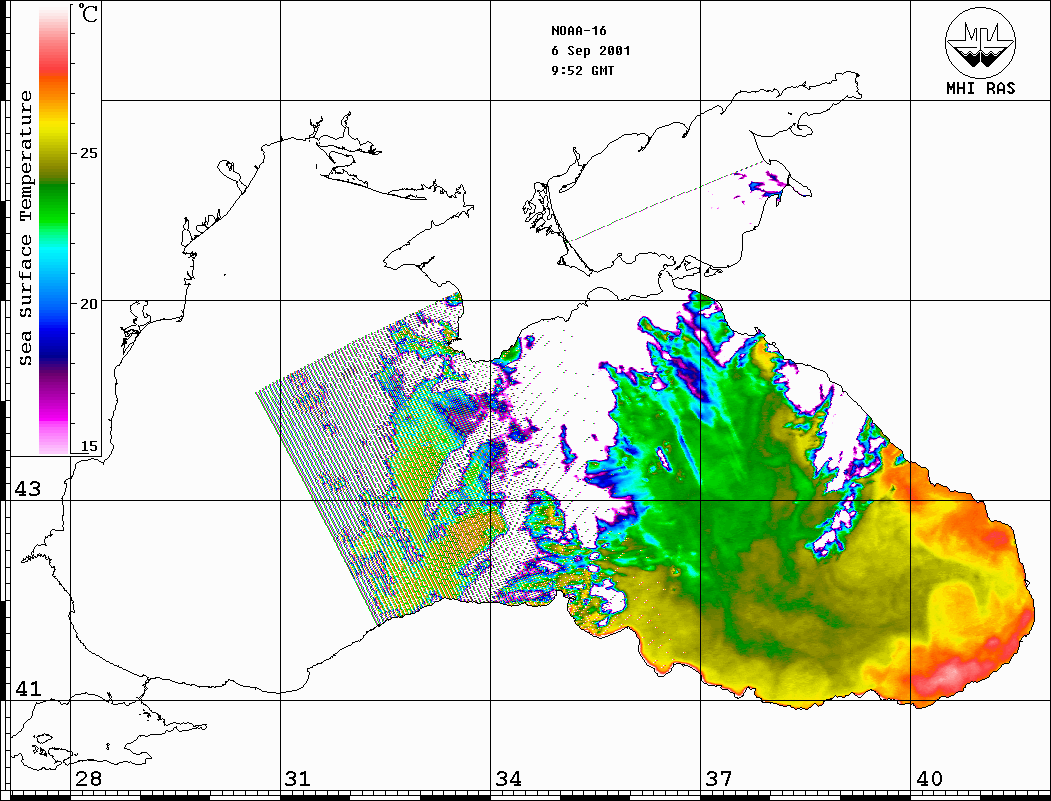Click the 'Sea Surface Temperature' legend title

point(25,228)
